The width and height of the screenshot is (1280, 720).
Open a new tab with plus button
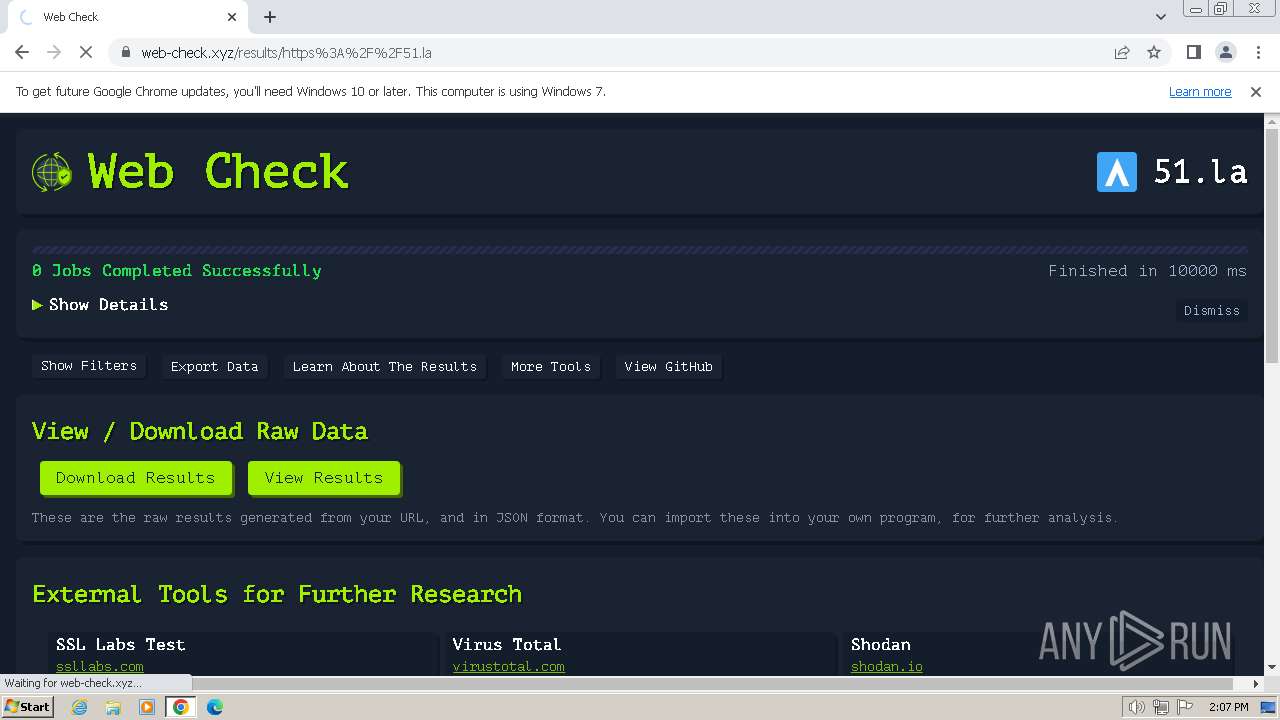[x=270, y=17]
